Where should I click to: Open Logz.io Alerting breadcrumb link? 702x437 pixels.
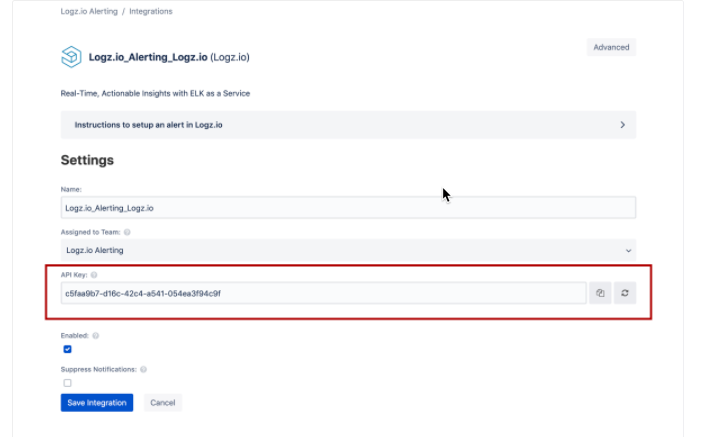click(x=89, y=11)
